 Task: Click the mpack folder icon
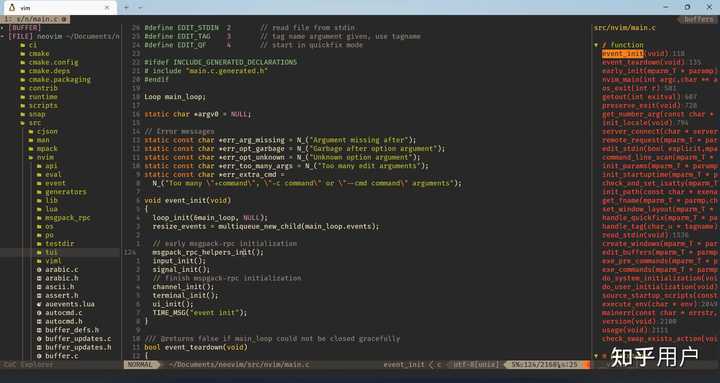[x=31, y=149]
